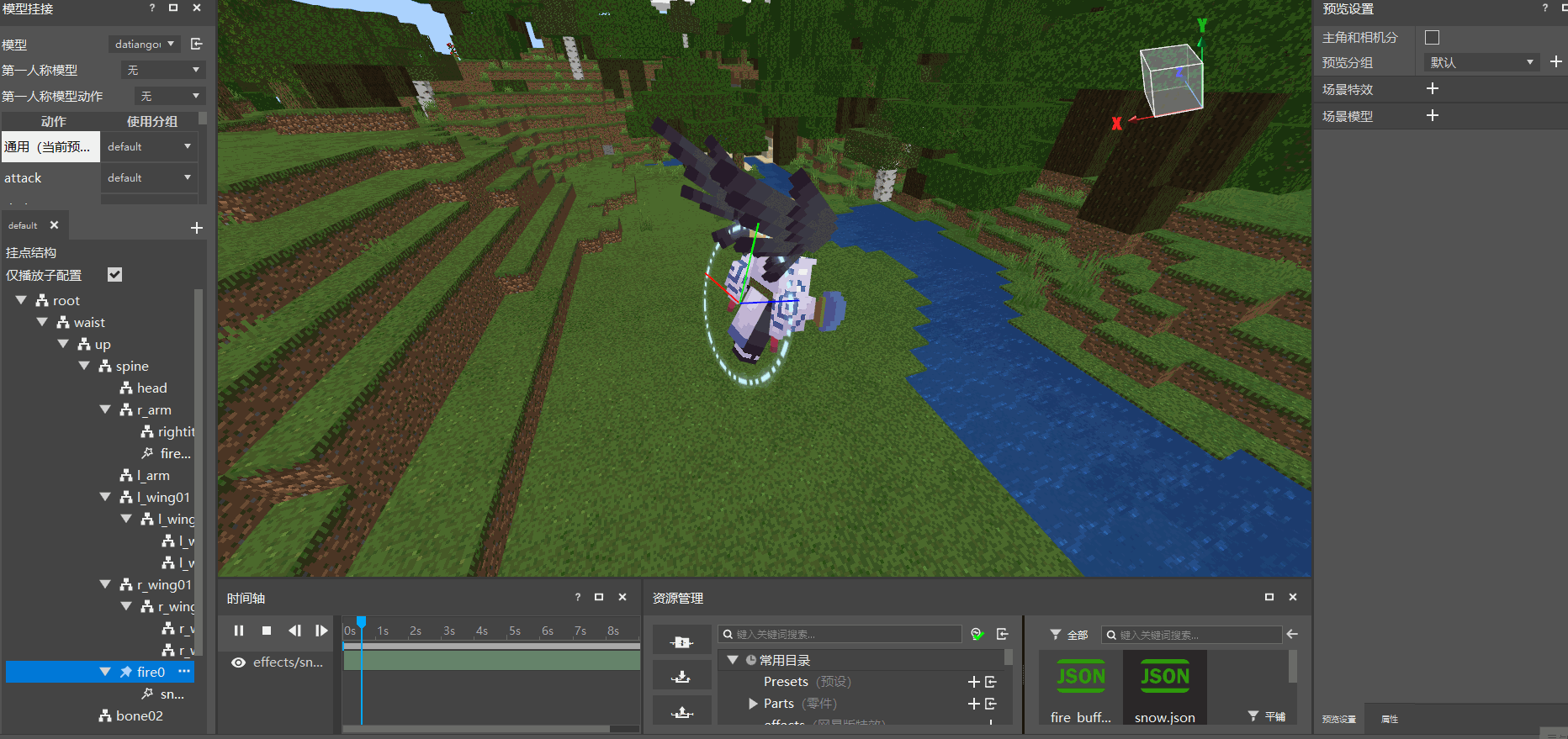Open 第一人称模型 dropdown
This screenshot has width=1568, height=739.
click(x=163, y=70)
